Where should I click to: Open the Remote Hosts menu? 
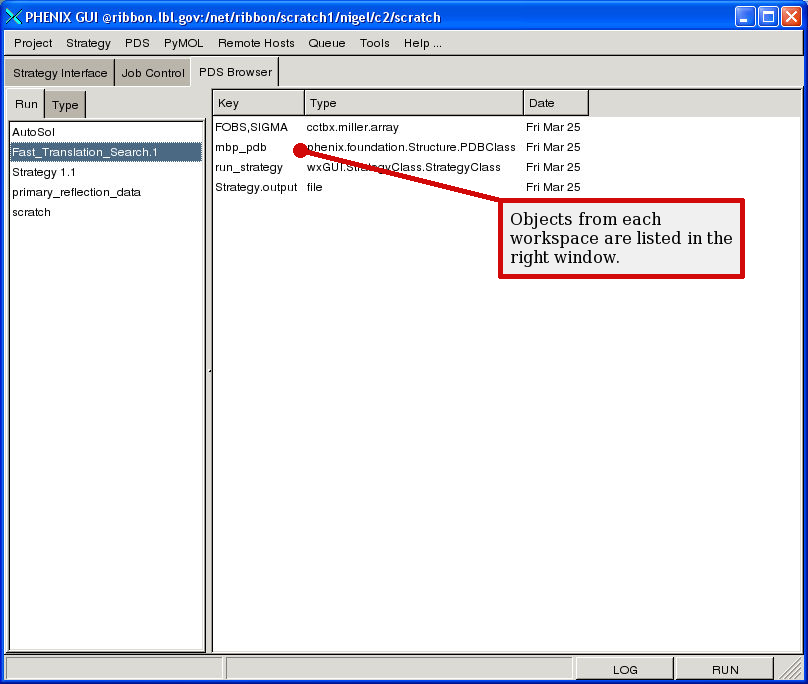coord(256,43)
